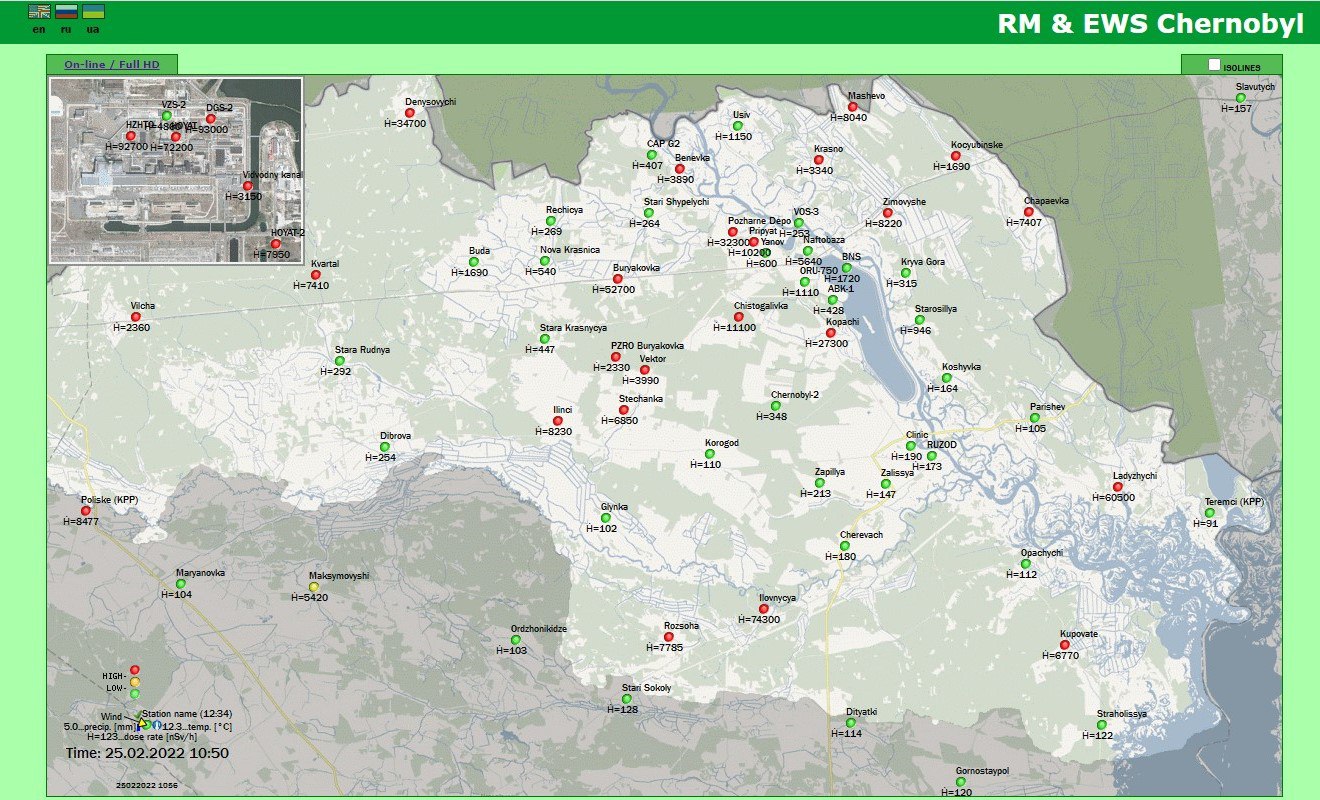The image size is (1320, 800).
Task: Select the red Ilovnycya station marker
Action: tap(763, 609)
